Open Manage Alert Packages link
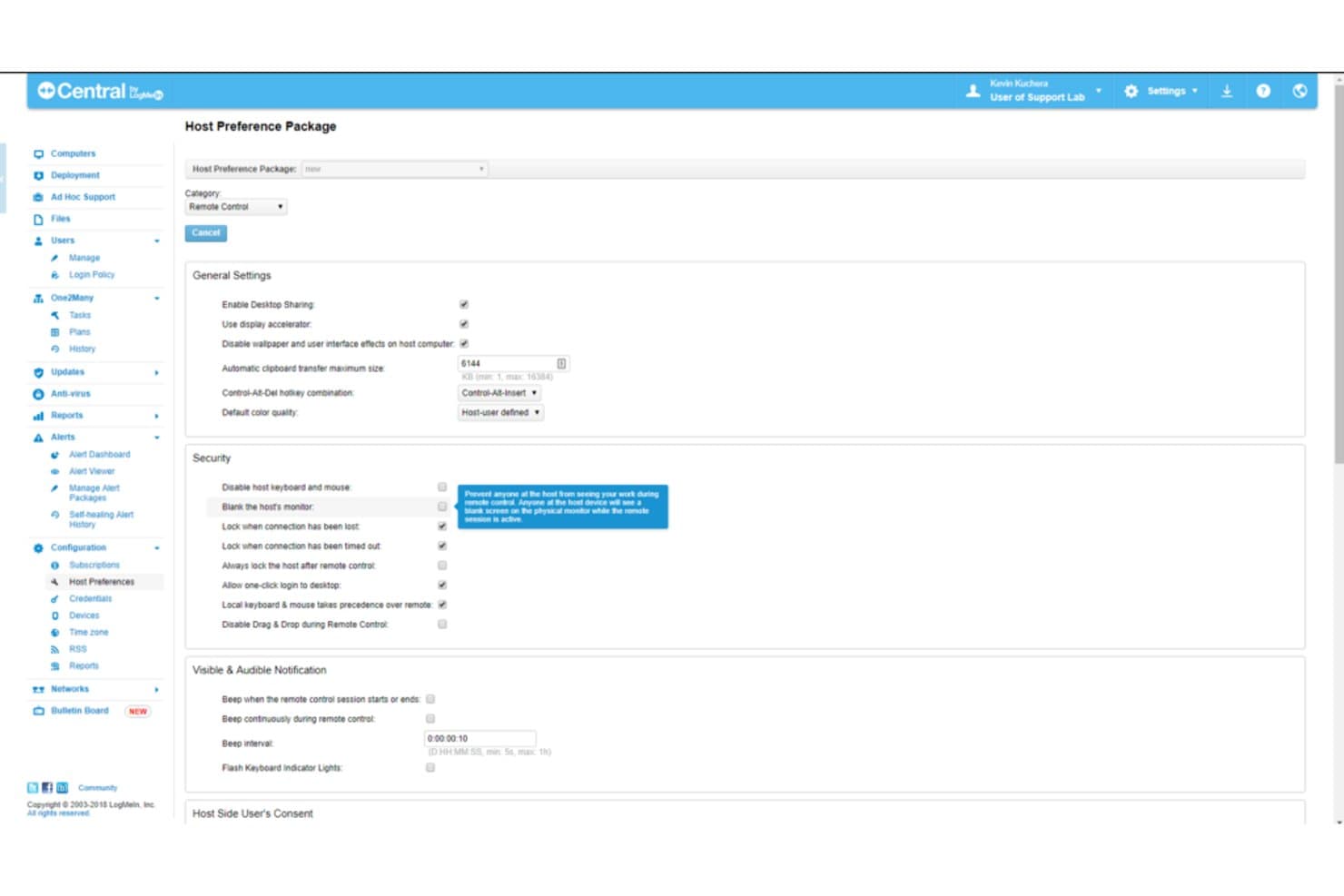Image resolution: width=1344 pixels, height=896 pixels. [94, 493]
